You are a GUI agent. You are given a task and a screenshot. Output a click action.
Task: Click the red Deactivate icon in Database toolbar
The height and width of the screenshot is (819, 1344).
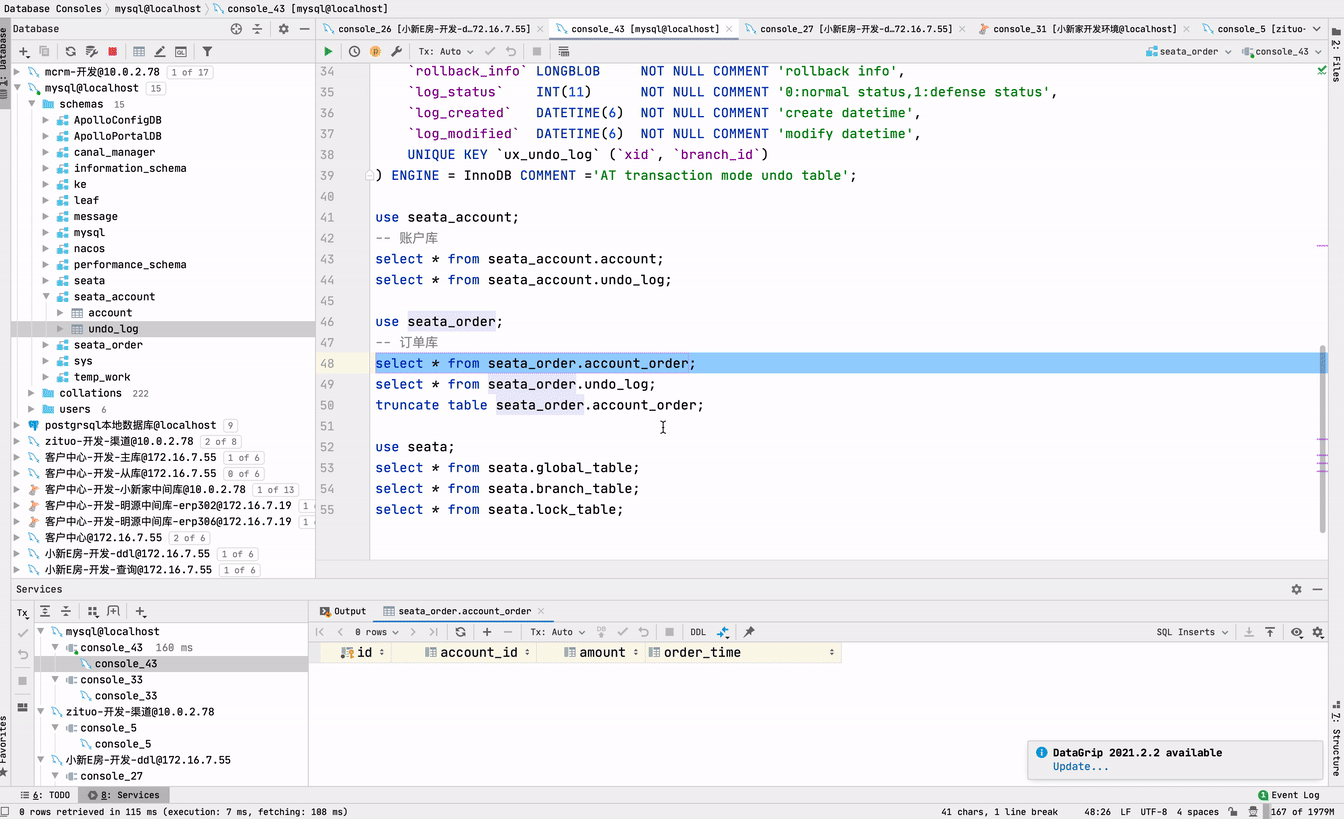click(x=112, y=51)
